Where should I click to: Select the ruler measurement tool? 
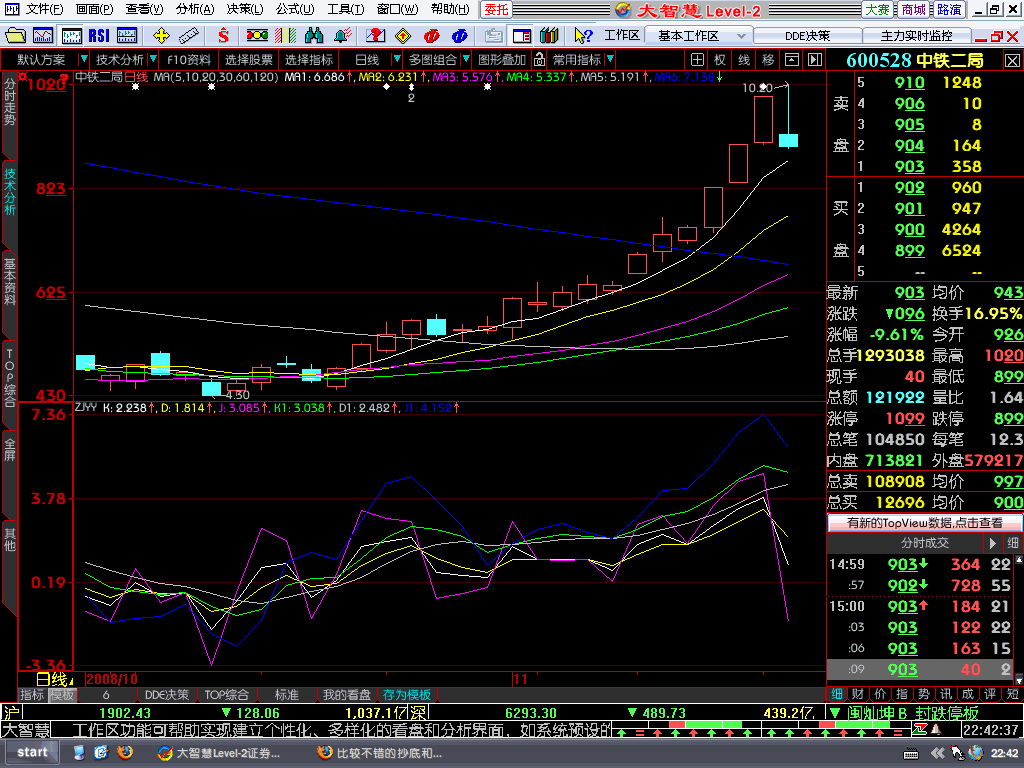pyautogui.click(x=189, y=35)
